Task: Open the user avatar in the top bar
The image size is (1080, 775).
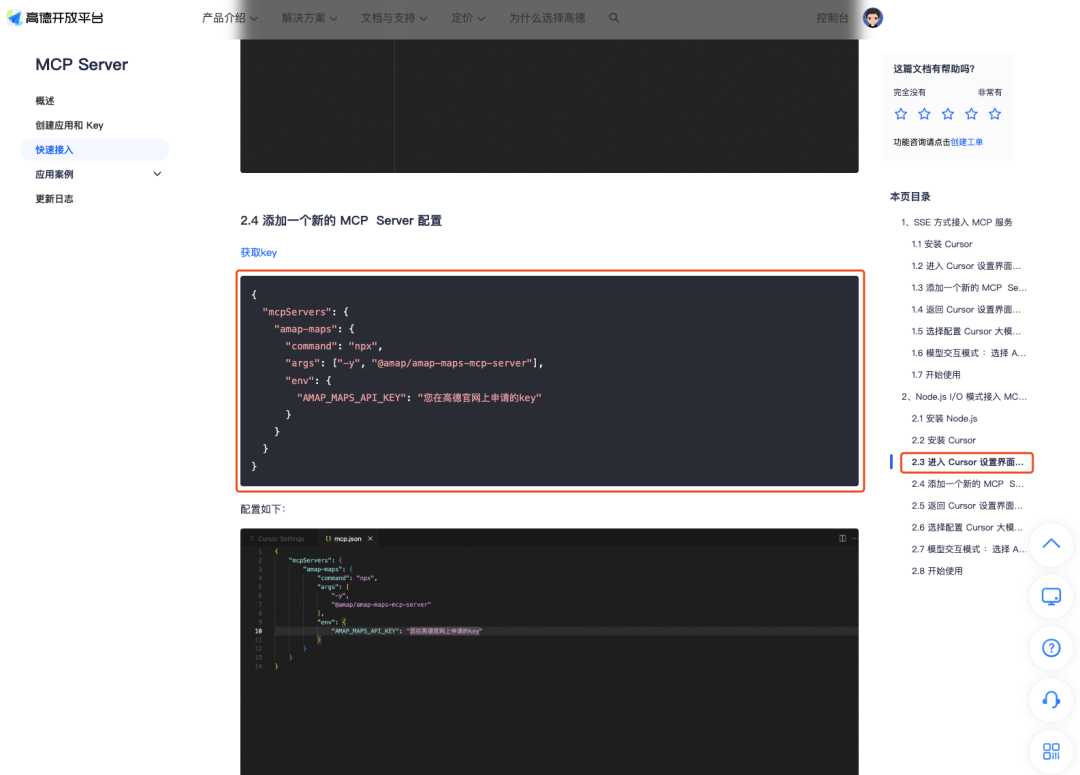Action: [872, 17]
